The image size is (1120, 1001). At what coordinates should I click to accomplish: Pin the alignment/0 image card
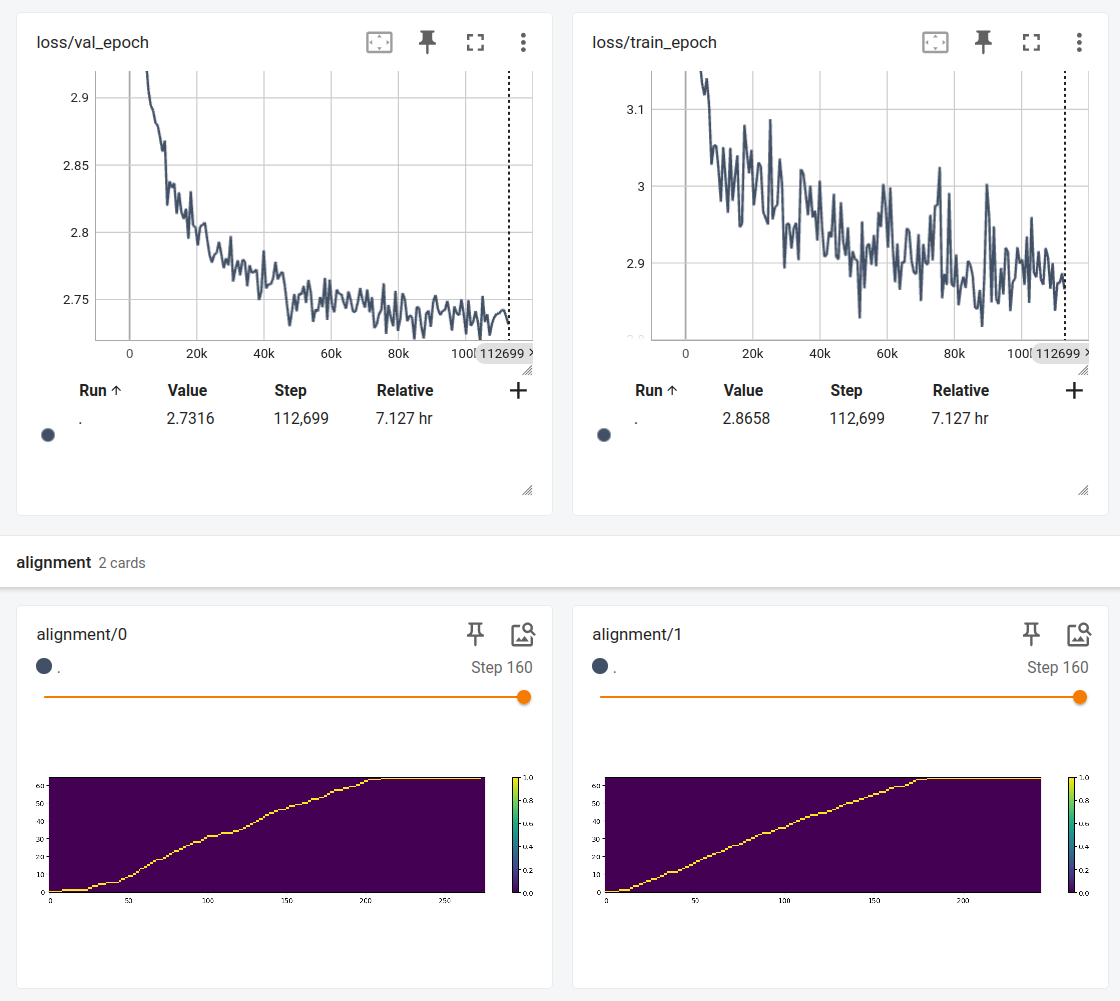point(475,634)
